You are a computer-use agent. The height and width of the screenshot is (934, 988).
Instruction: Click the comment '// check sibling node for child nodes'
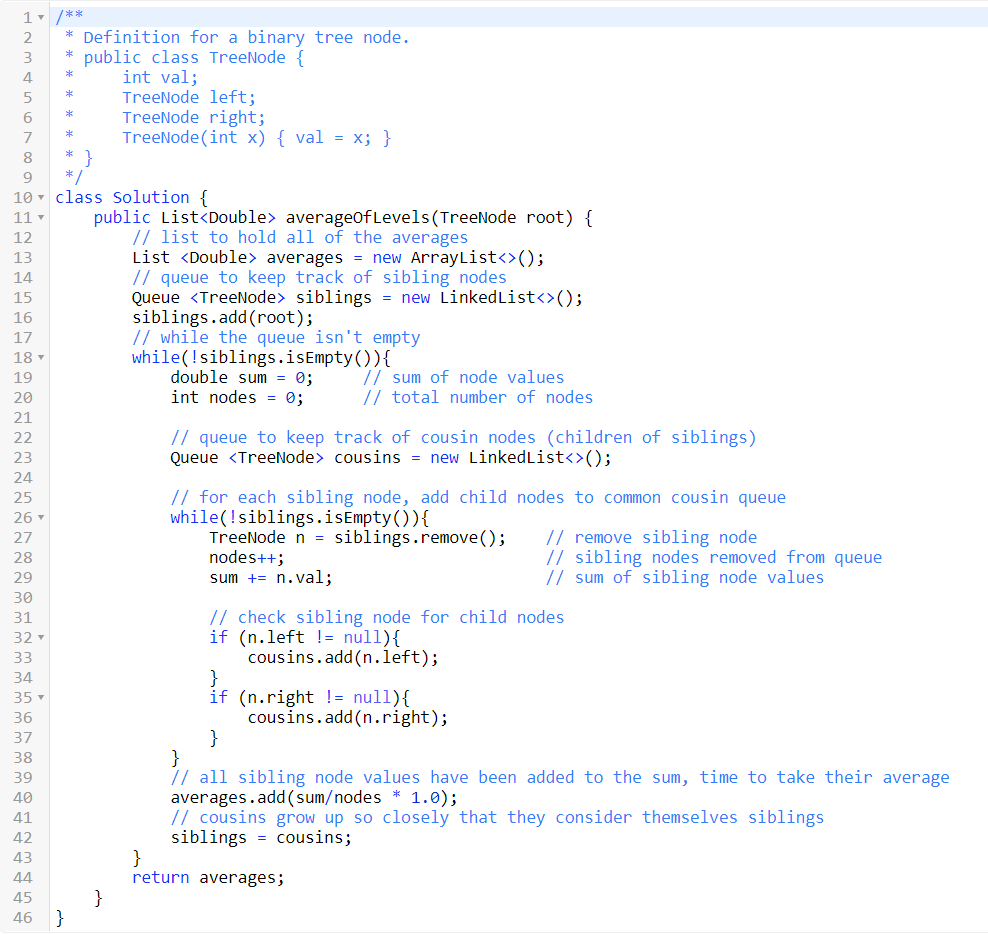pos(386,617)
